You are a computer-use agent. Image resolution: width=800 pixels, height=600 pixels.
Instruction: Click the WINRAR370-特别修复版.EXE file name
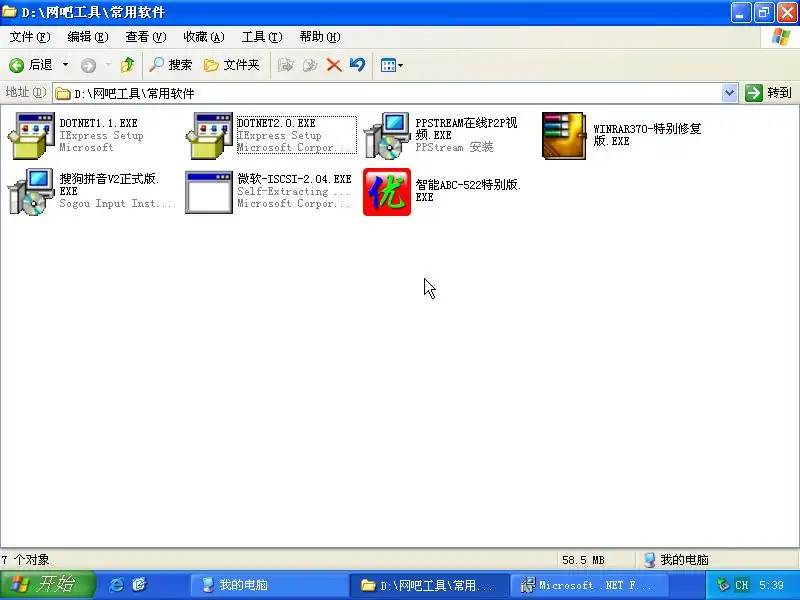647,135
